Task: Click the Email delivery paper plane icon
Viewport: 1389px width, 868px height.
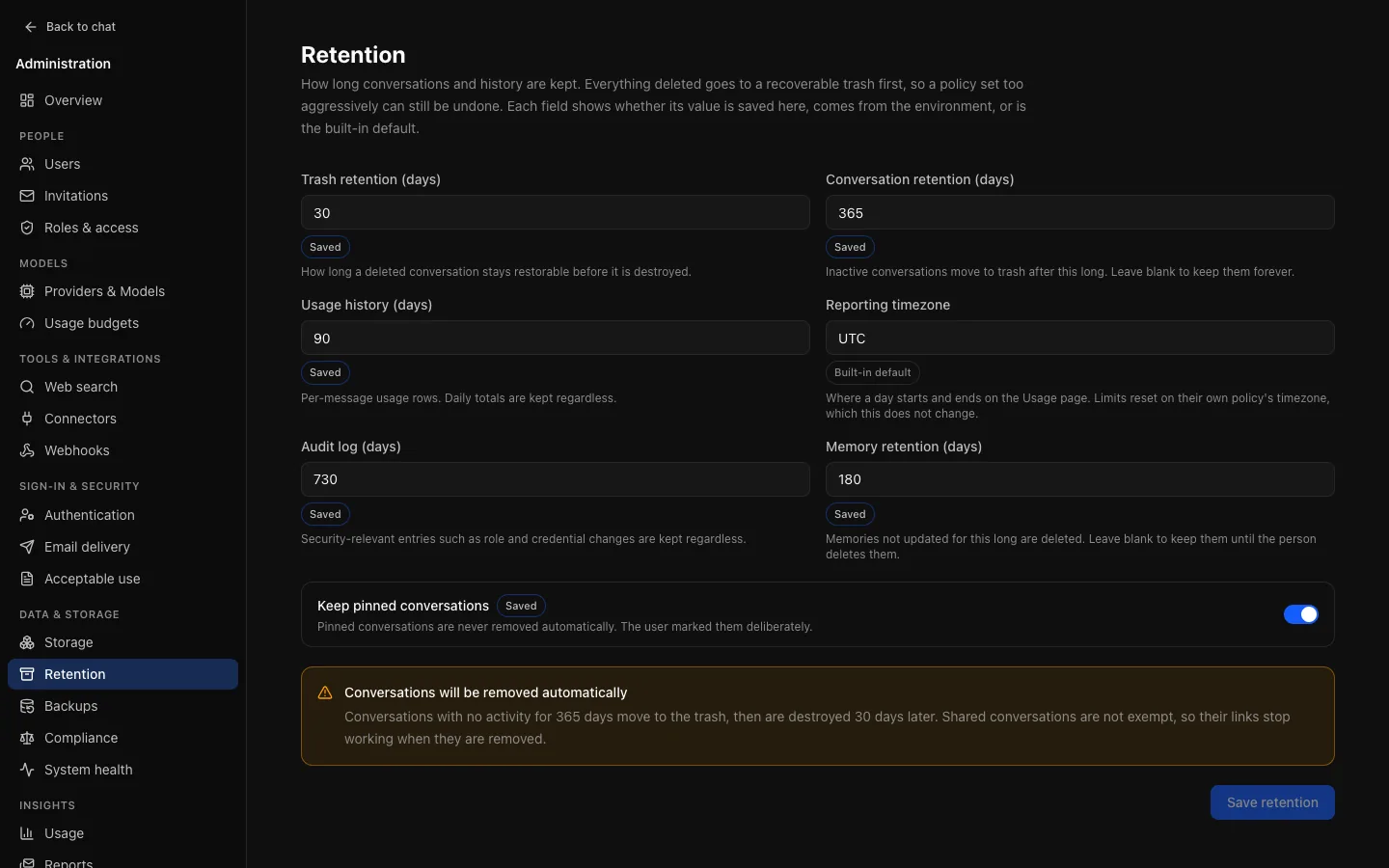Action: [x=27, y=547]
